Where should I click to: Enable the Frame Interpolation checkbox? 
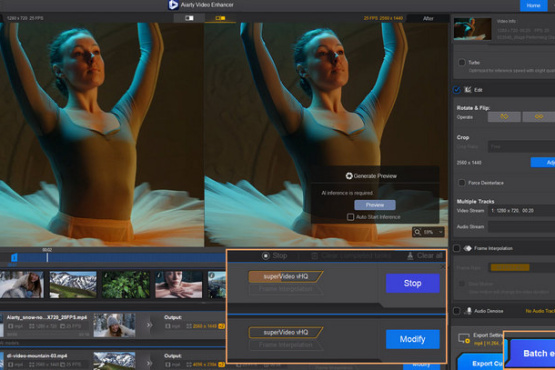pos(457,248)
